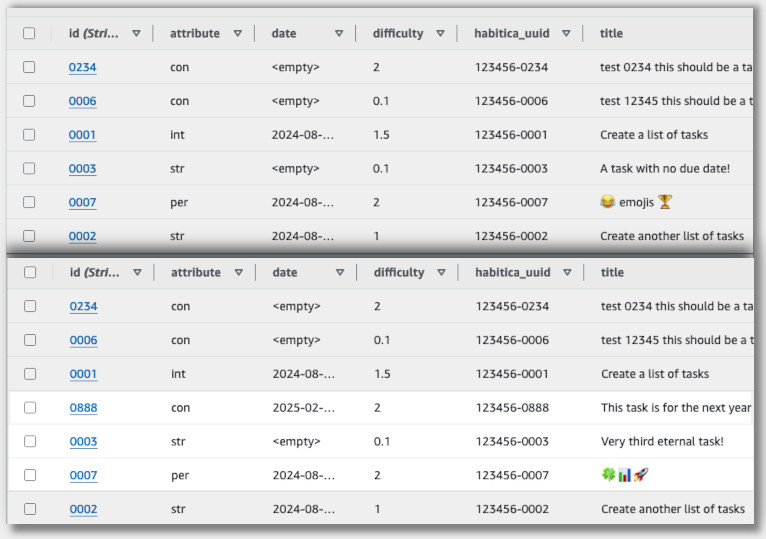Select '123456-0234' uuid cell in top table
The image size is (766, 539).
[x=511, y=67]
